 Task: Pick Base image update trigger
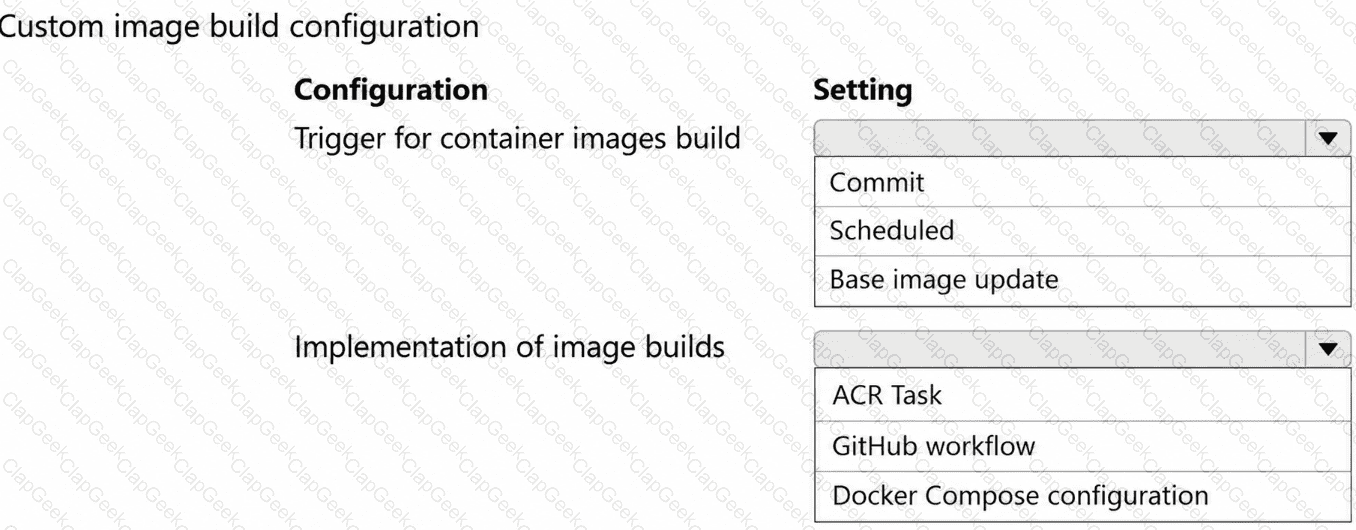(x=1083, y=280)
